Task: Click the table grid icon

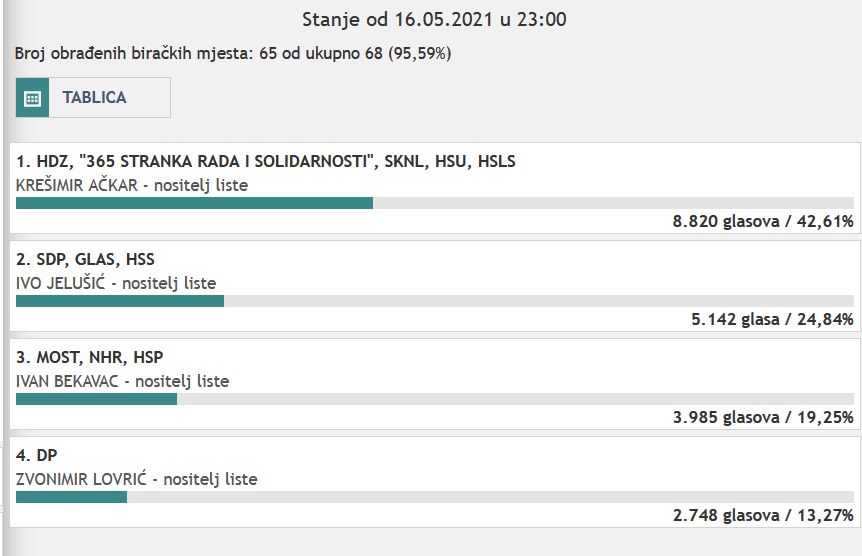Action: 32,98
